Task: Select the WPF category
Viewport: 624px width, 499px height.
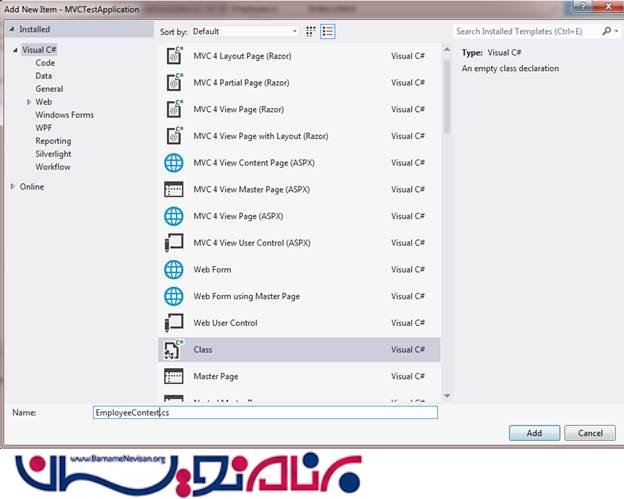Action: tap(43, 128)
